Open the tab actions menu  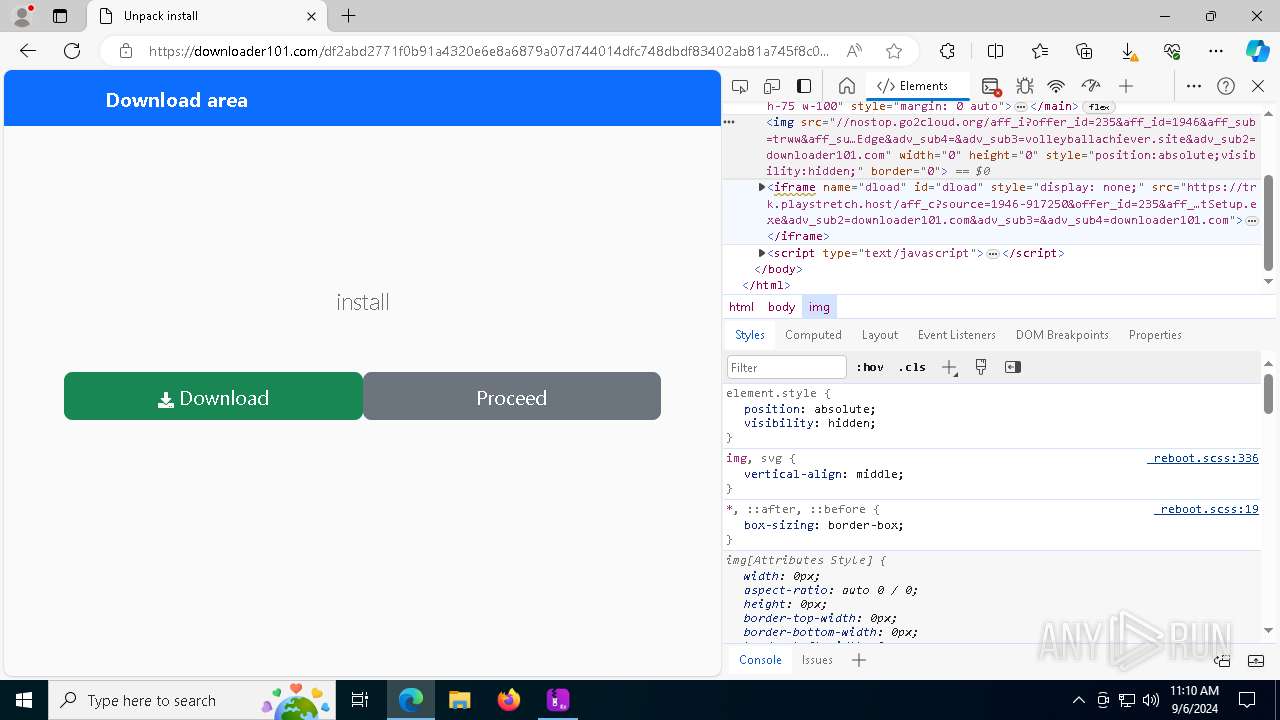pos(60,16)
